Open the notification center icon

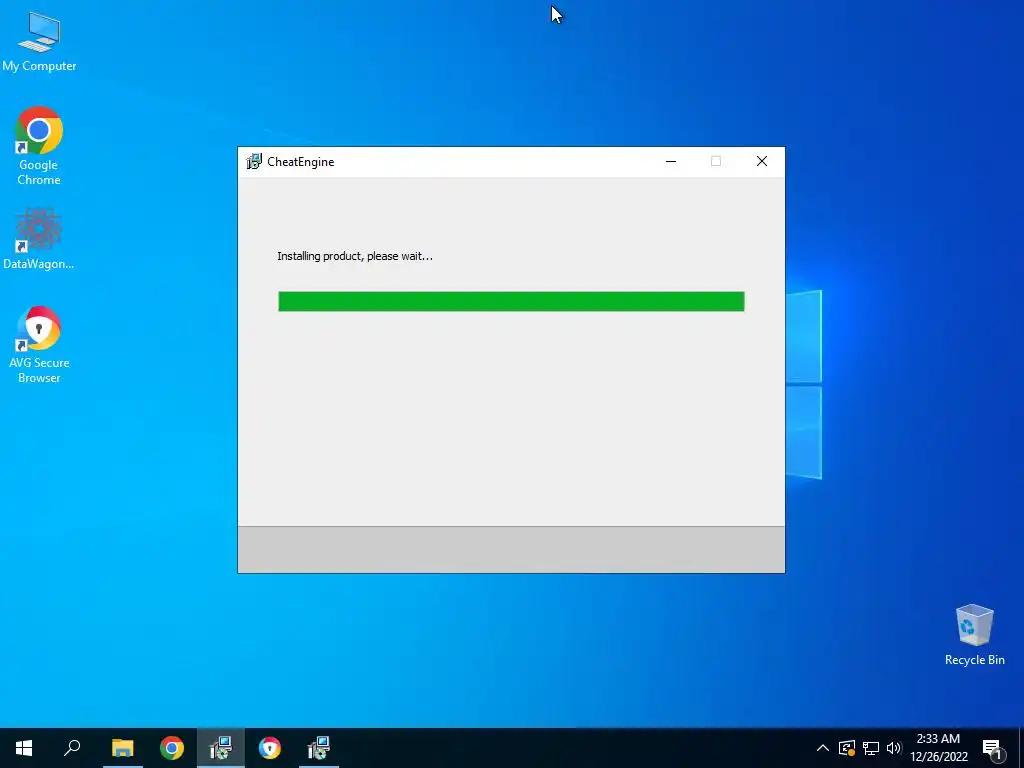click(x=993, y=748)
